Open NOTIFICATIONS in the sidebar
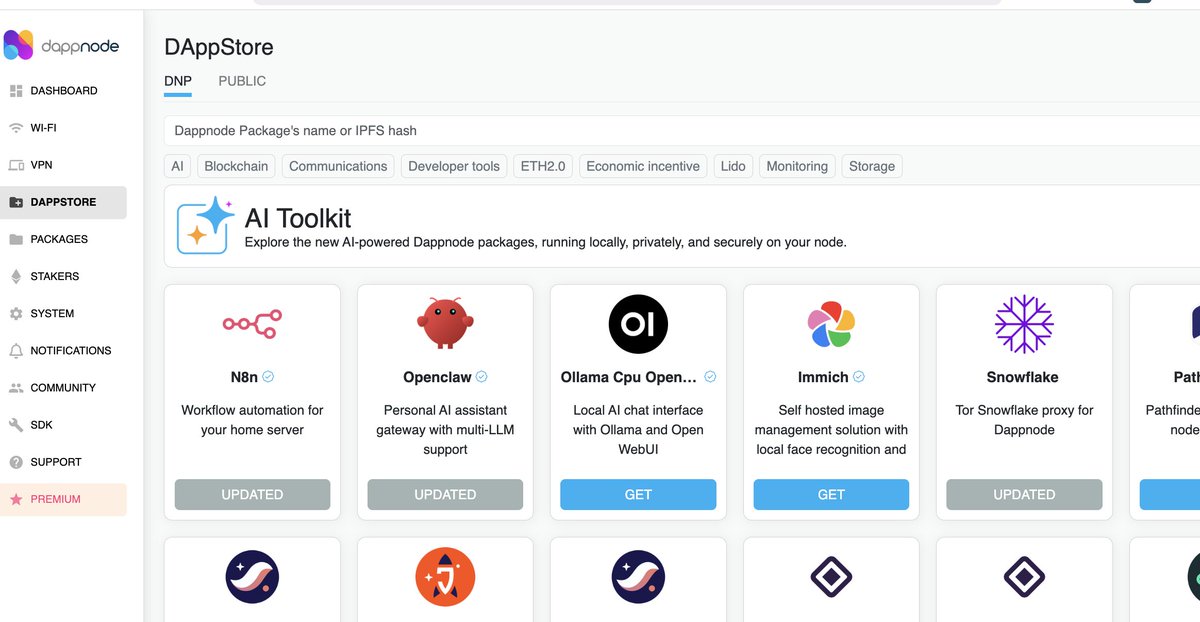This screenshot has width=1200, height=622. point(64,351)
